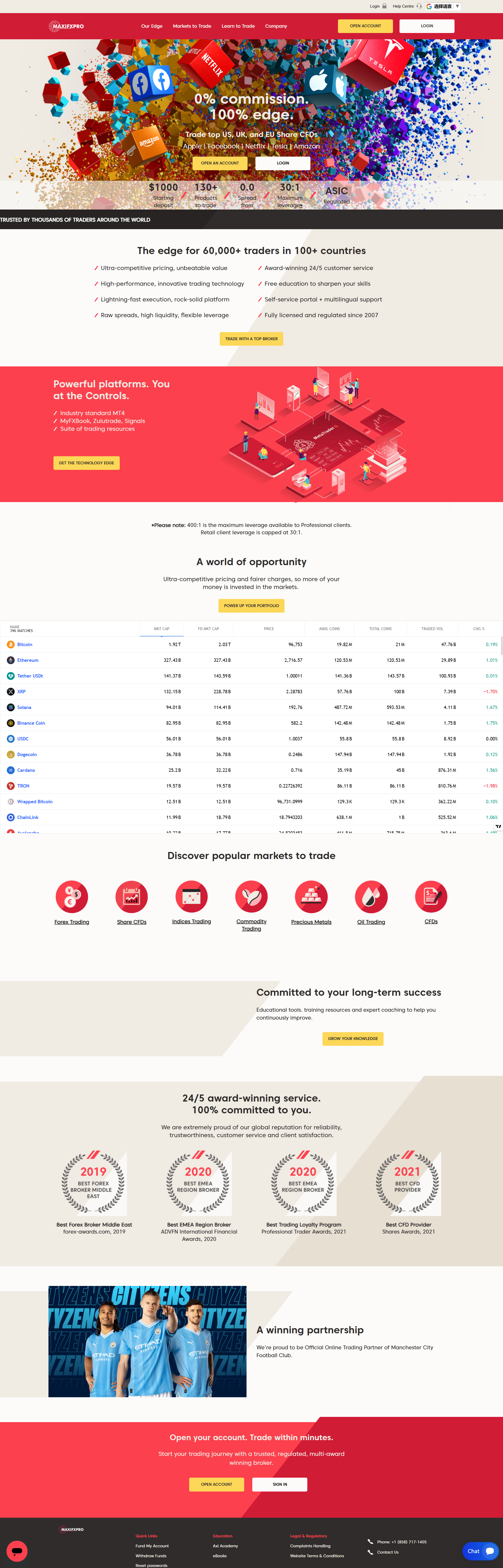Viewport: 503px width, 1568px height.
Task: Click phone icon next to phone number
Action: click(370, 1542)
